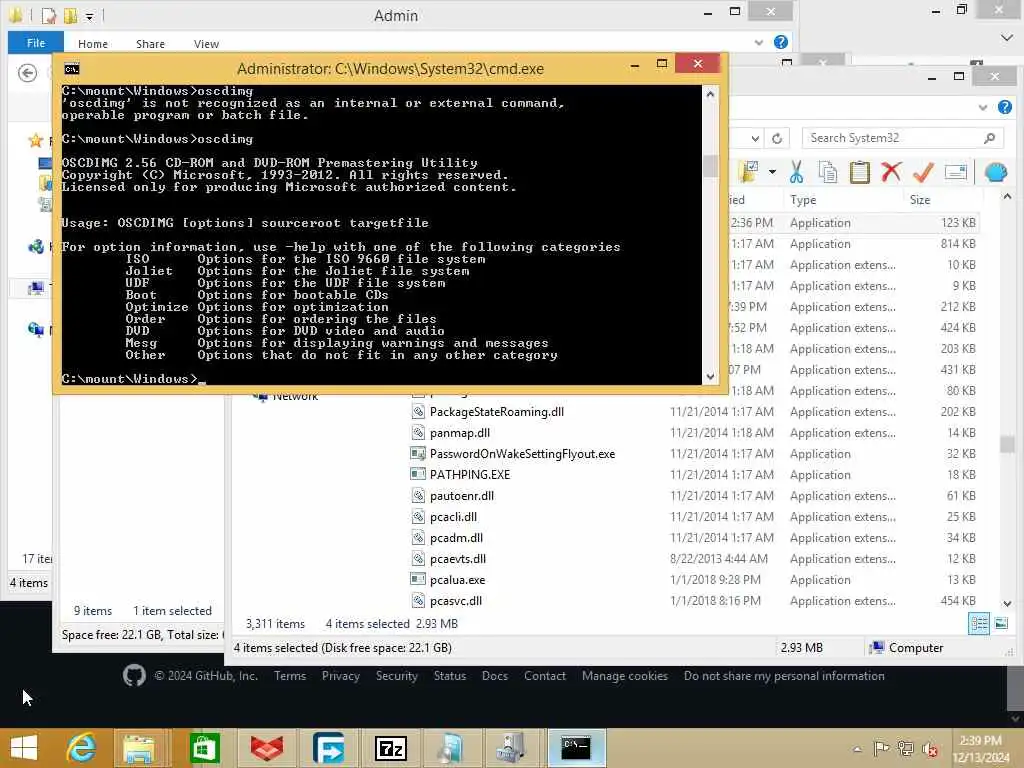
Task: Select PATHPING.EXE file
Action: click(470, 475)
